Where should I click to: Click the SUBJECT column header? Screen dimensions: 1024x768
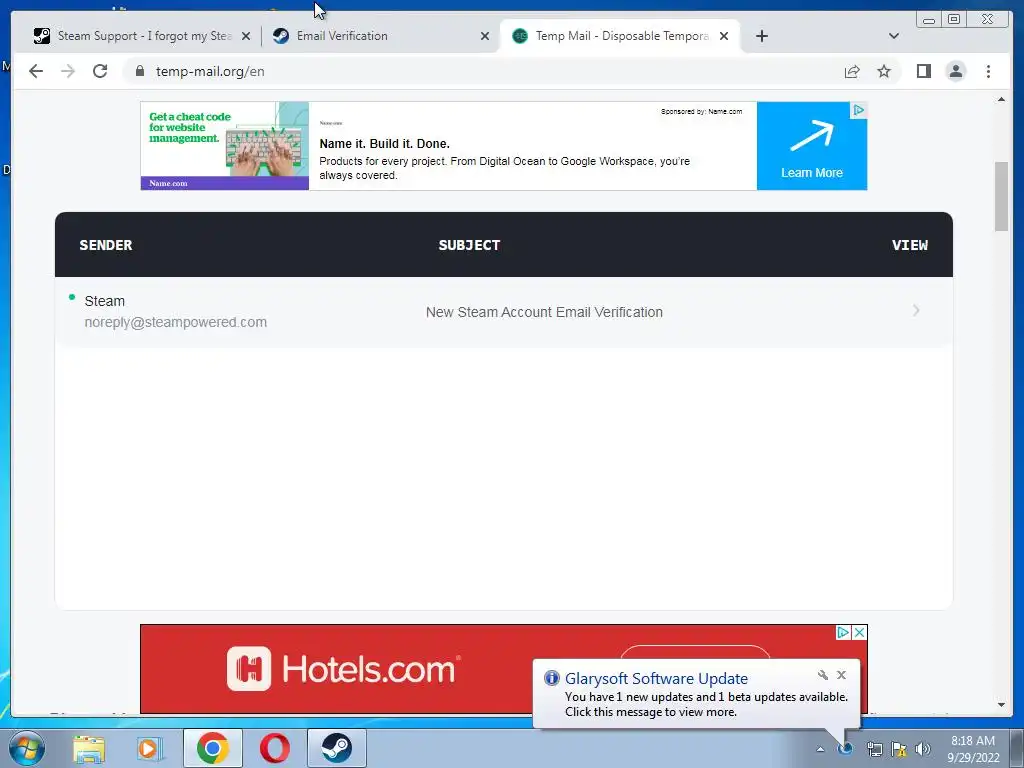(x=469, y=245)
